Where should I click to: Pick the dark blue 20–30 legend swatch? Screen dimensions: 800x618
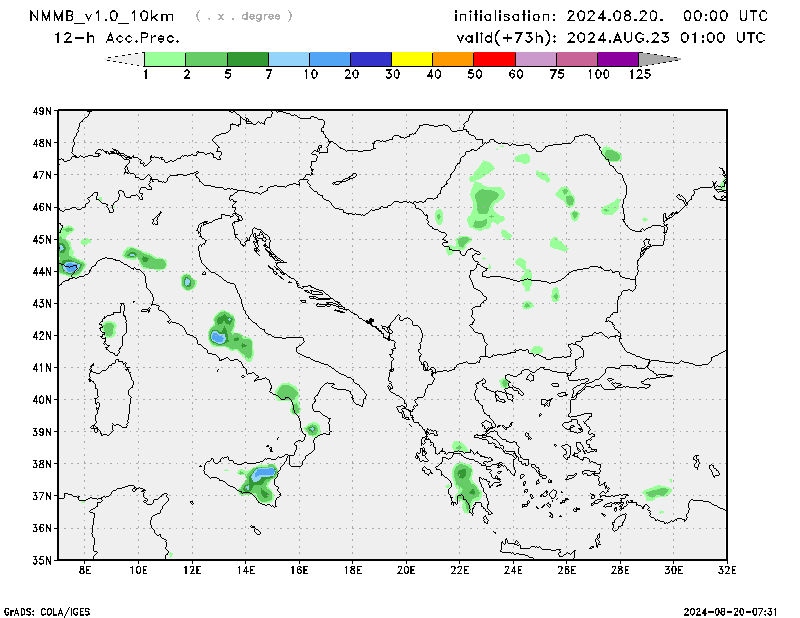pyautogui.click(x=371, y=60)
